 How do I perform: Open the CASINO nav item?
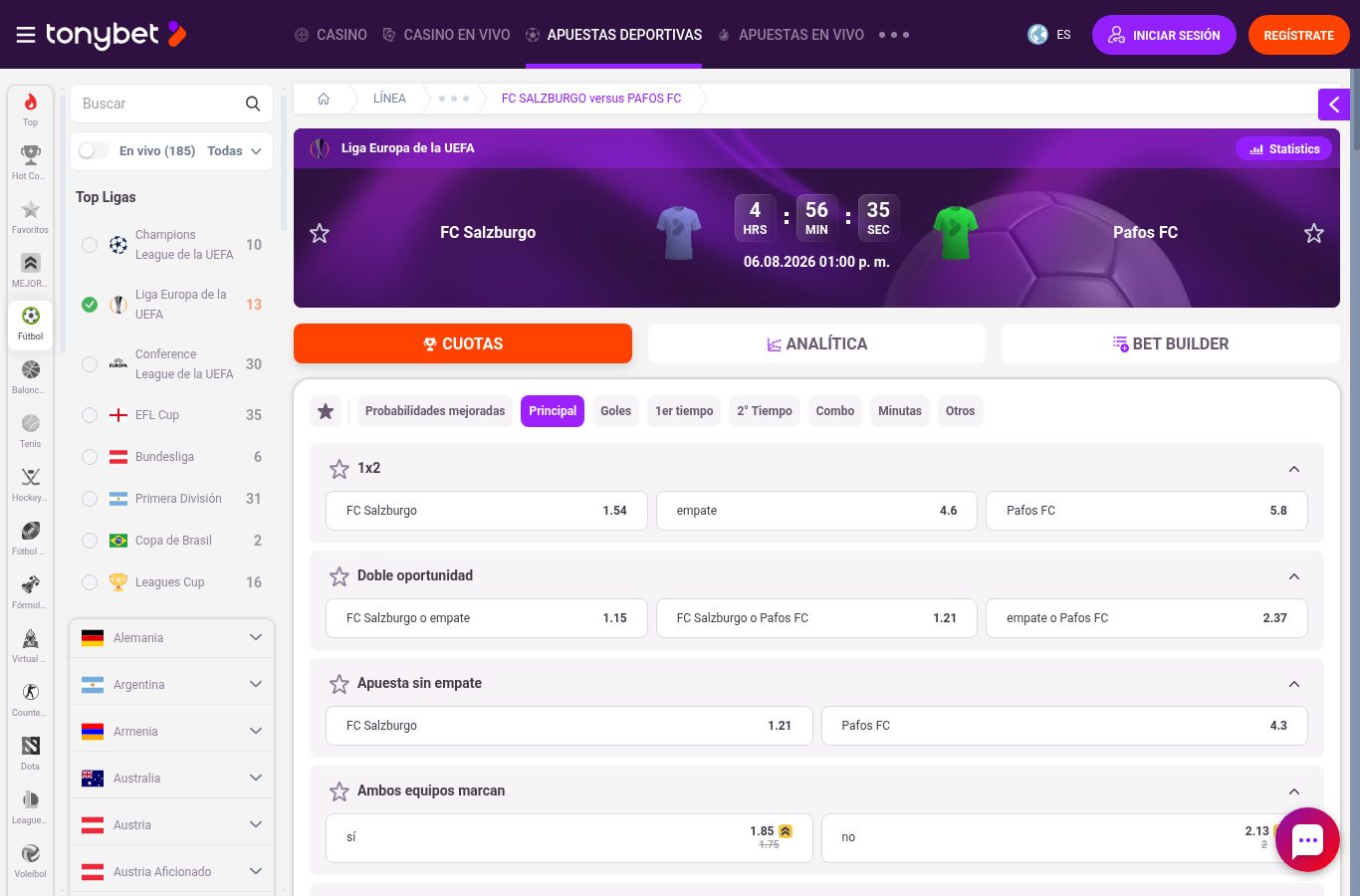(x=331, y=35)
